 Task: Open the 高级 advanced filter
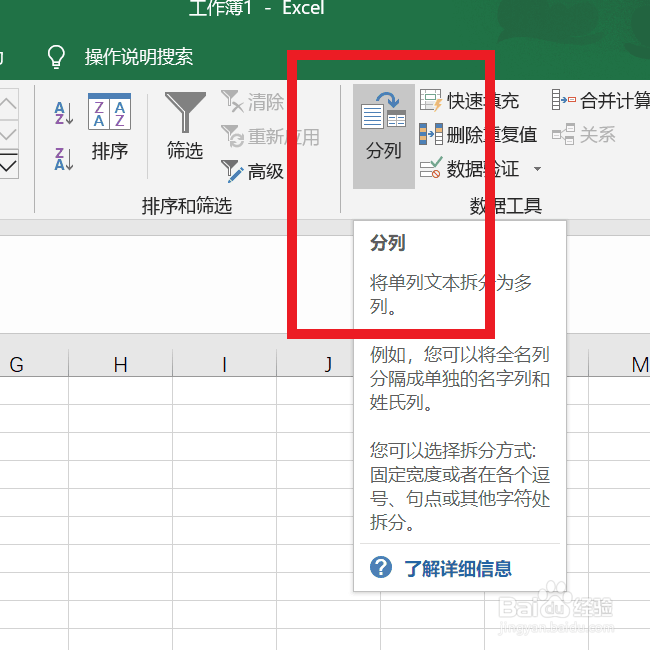(x=252, y=171)
